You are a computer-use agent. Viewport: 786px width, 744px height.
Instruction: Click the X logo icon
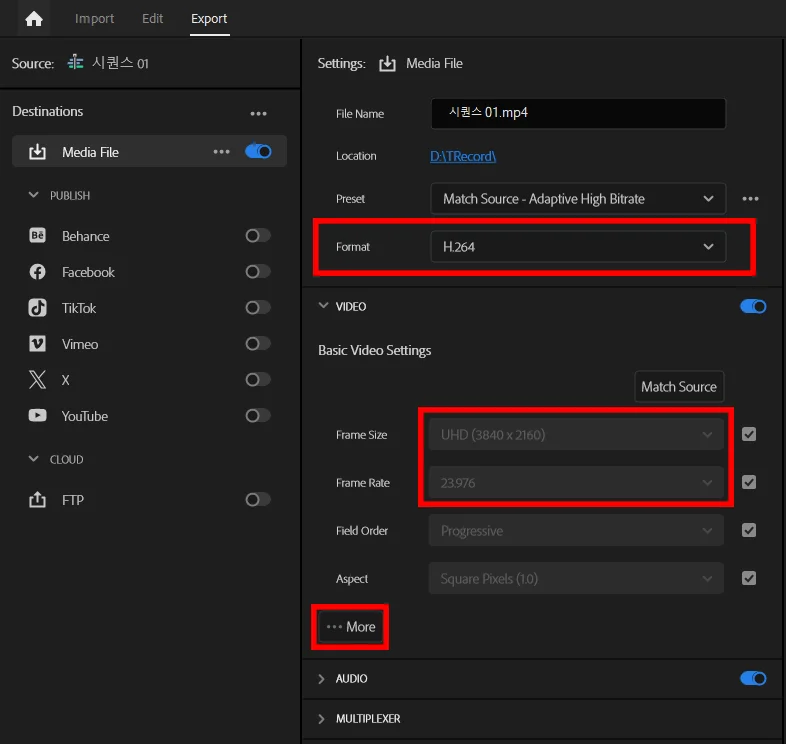[38, 380]
